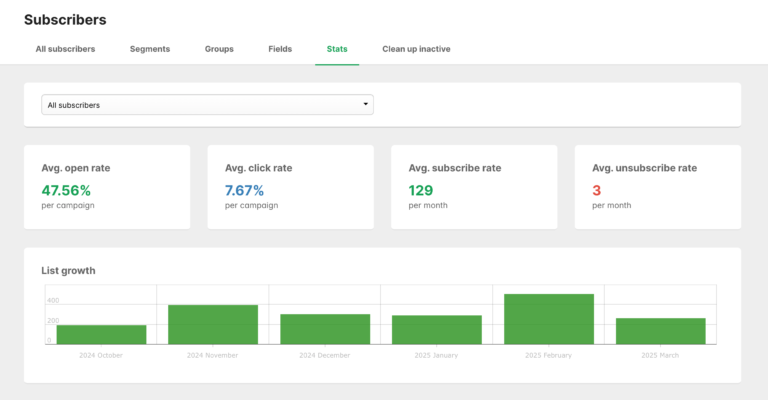Viewport: 768px width, 400px height.
Task: Switch to the All subscribers tab
Action: (x=66, y=49)
